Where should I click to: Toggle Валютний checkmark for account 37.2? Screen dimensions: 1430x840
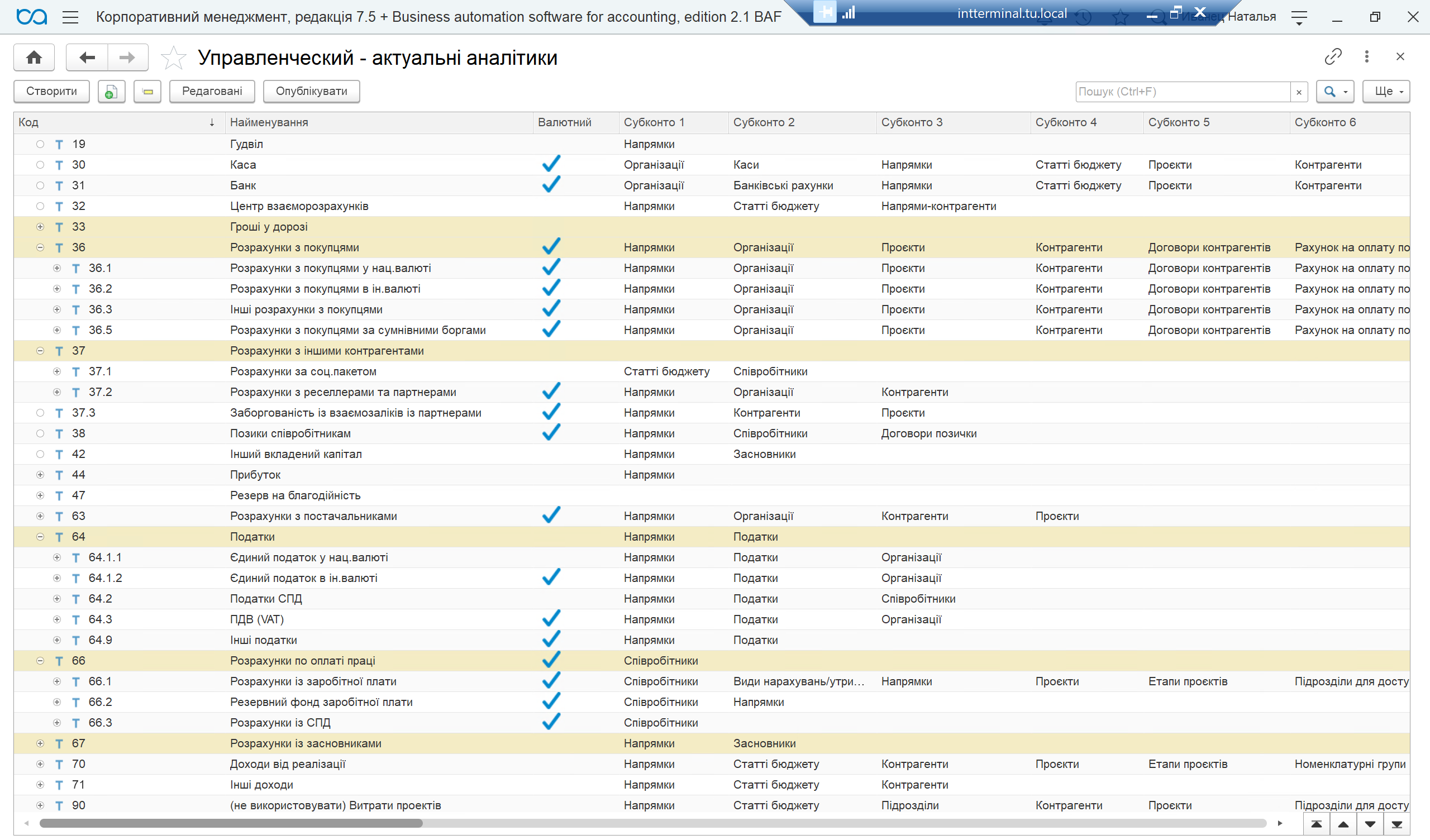pyautogui.click(x=551, y=391)
